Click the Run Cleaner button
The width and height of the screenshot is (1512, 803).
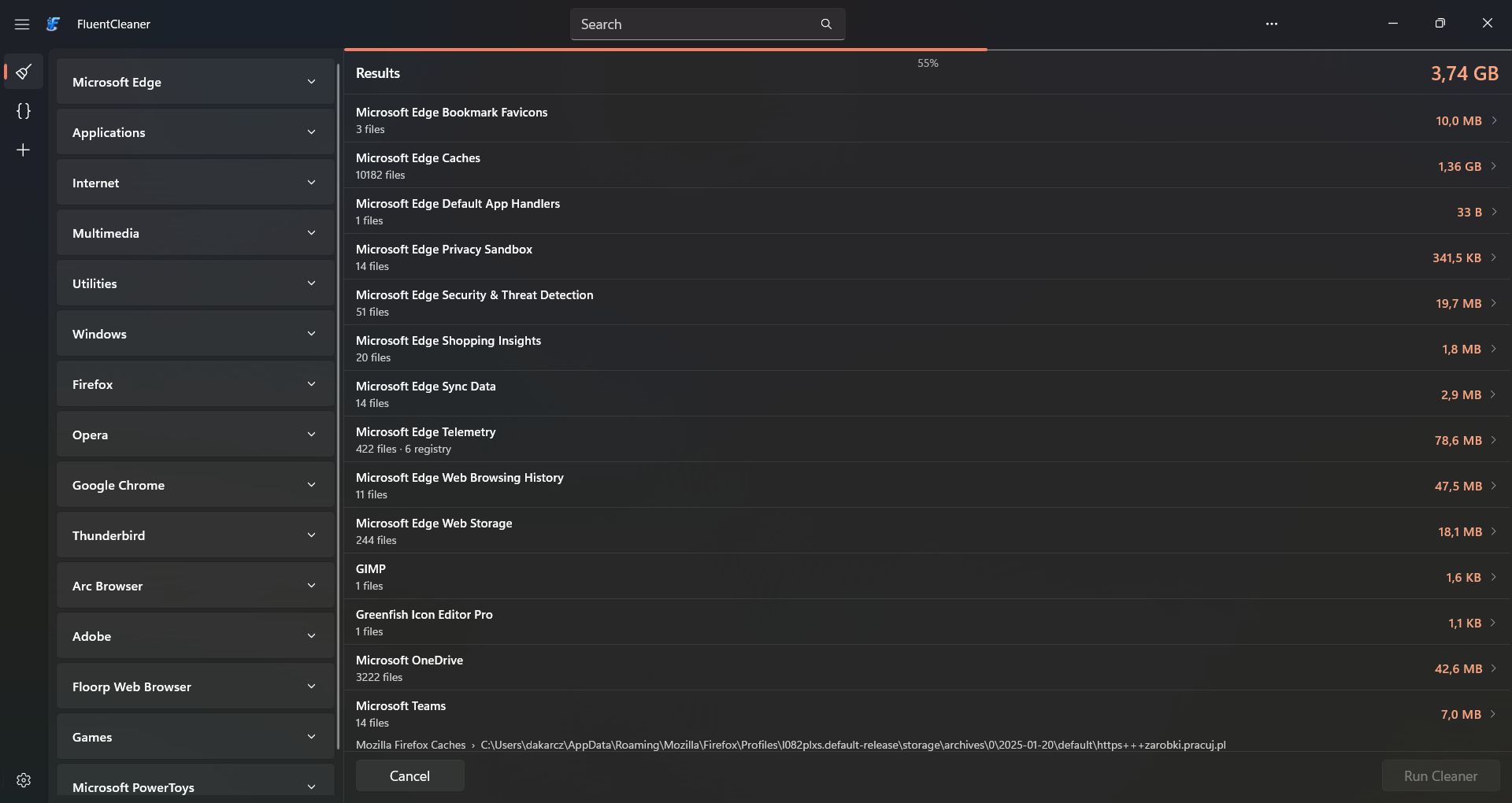[x=1440, y=776]
